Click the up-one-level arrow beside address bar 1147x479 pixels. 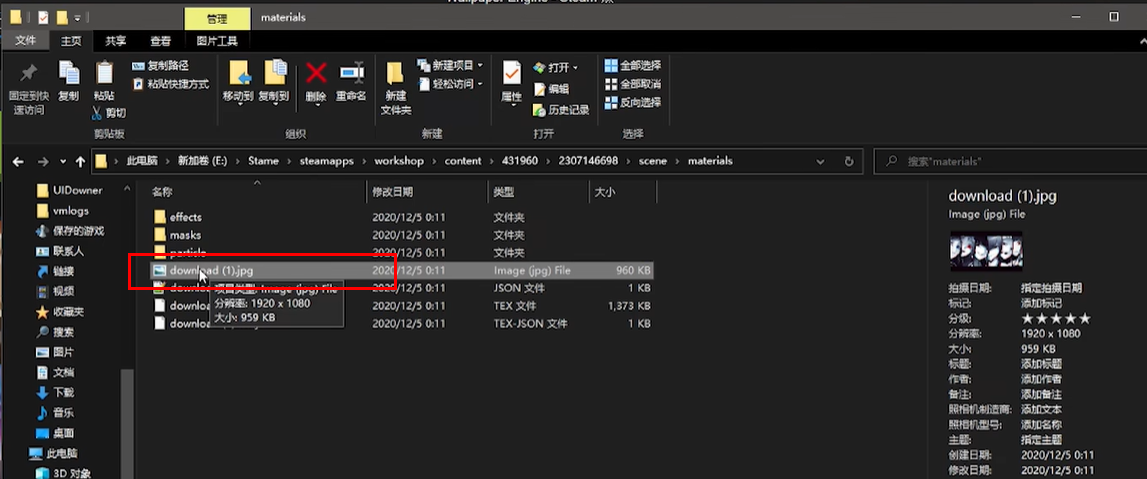(x=79, y=161)
